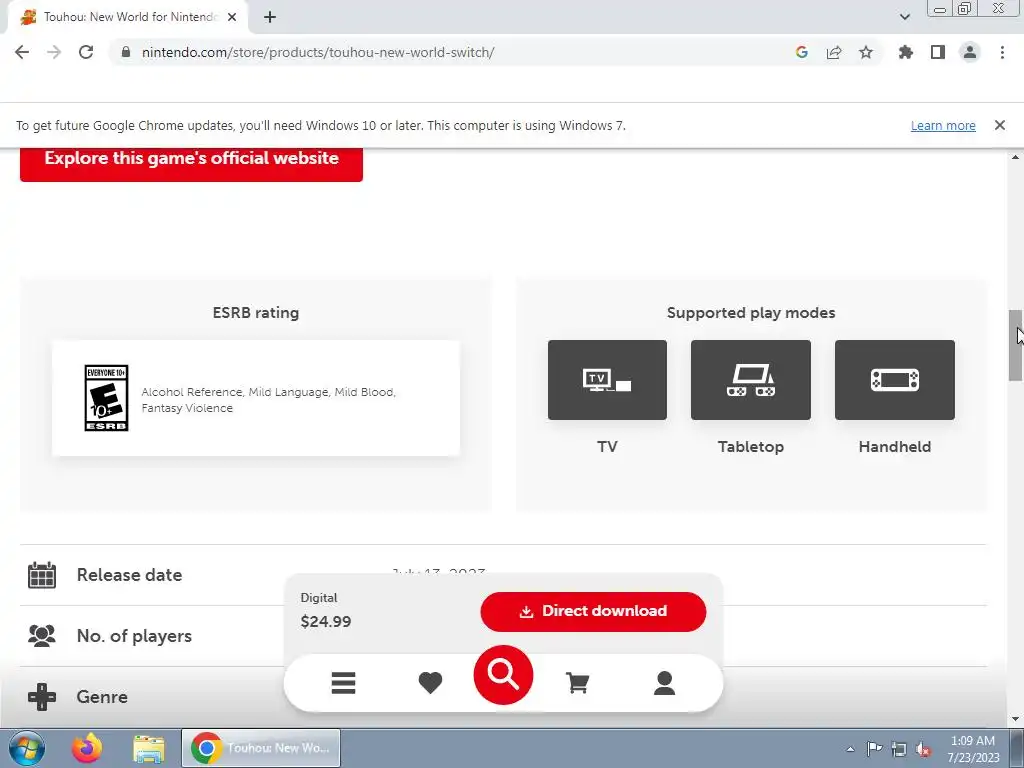The width and height of the screenshot is (1024, 768).
Task: Click the scrollbar up arrow
Action: click(1016, 157)
